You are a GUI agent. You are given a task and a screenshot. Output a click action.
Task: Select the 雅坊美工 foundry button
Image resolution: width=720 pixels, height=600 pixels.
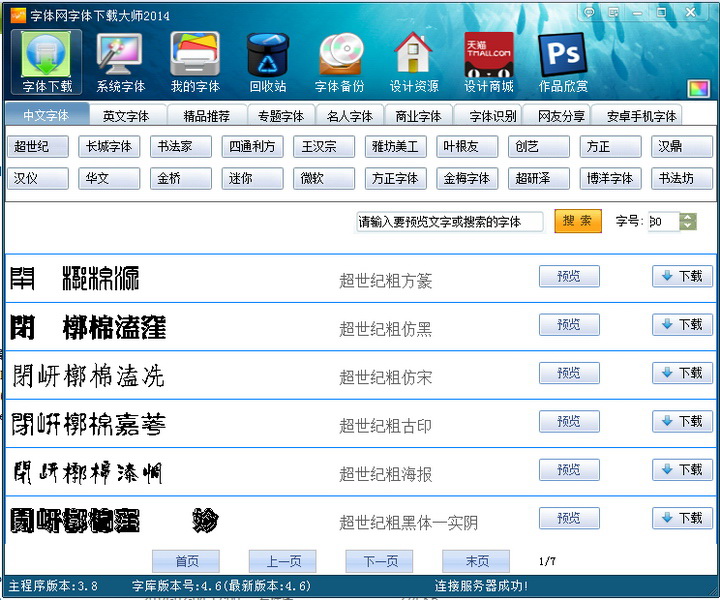click(x=396, y=146)
